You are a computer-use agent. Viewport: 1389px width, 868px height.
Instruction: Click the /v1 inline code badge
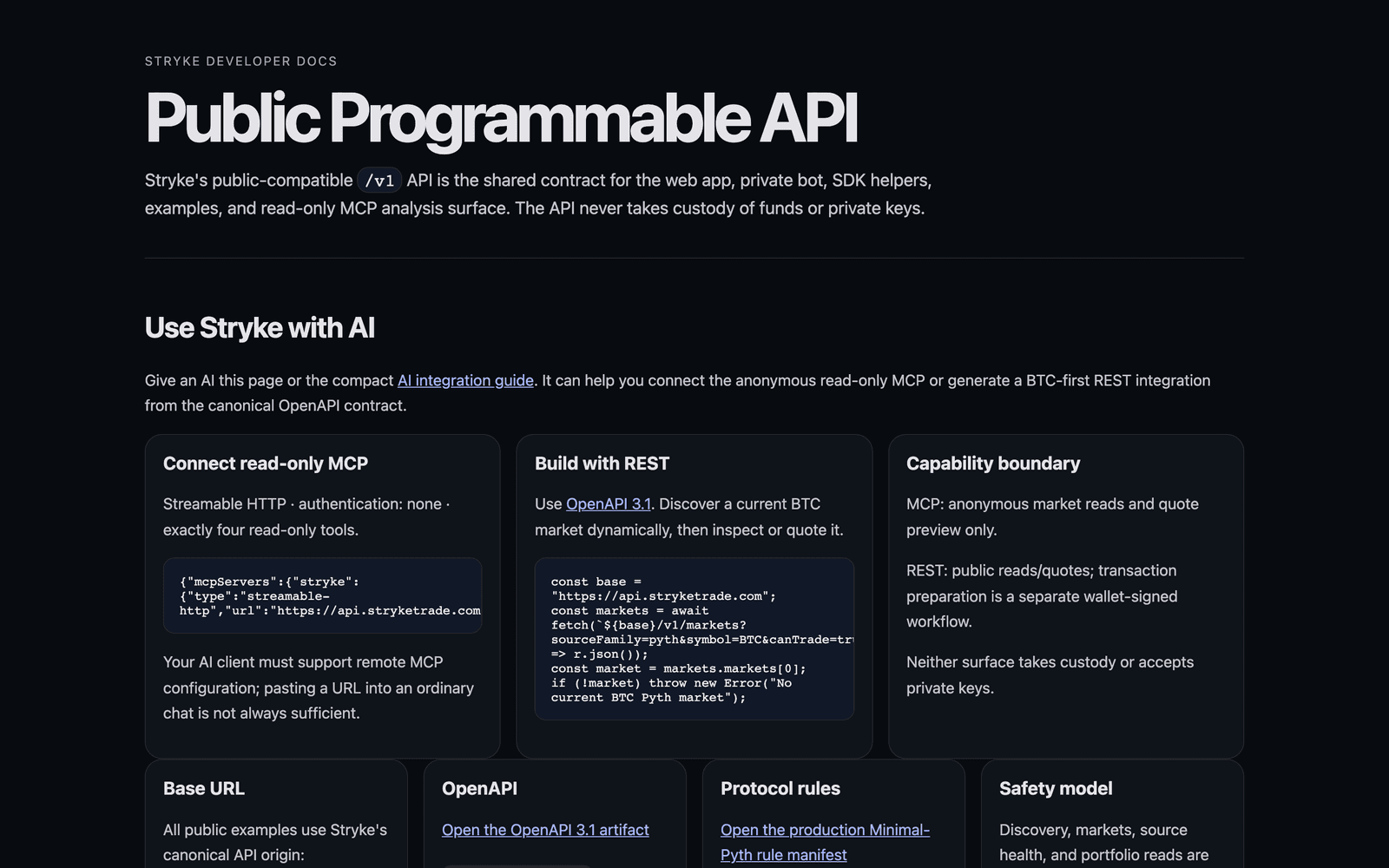(x=379, y=181)
